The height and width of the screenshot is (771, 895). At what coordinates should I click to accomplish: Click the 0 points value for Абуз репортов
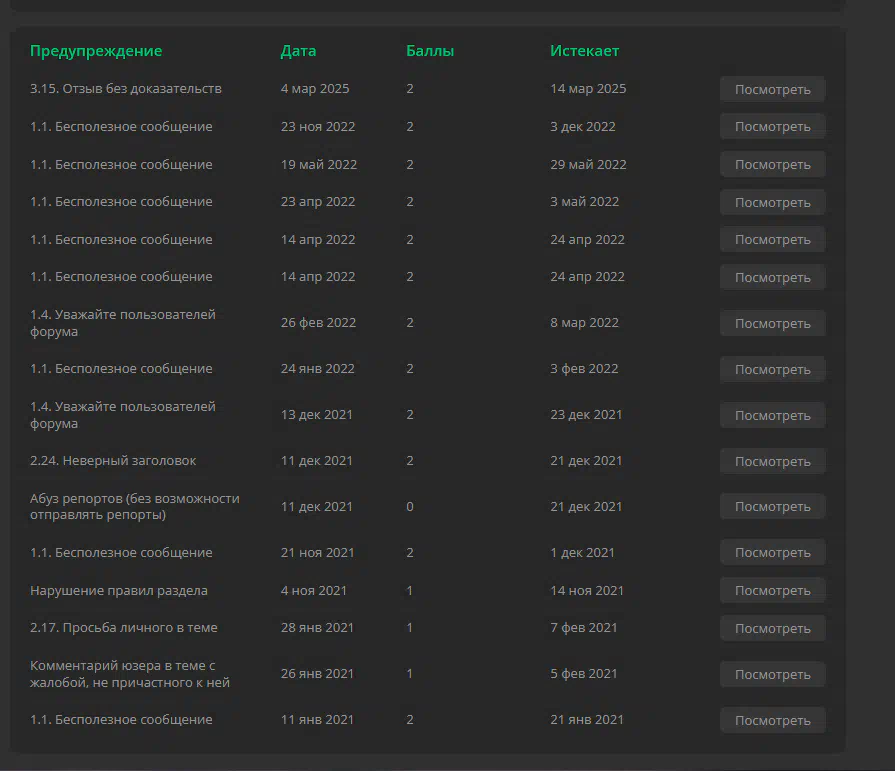410,507
